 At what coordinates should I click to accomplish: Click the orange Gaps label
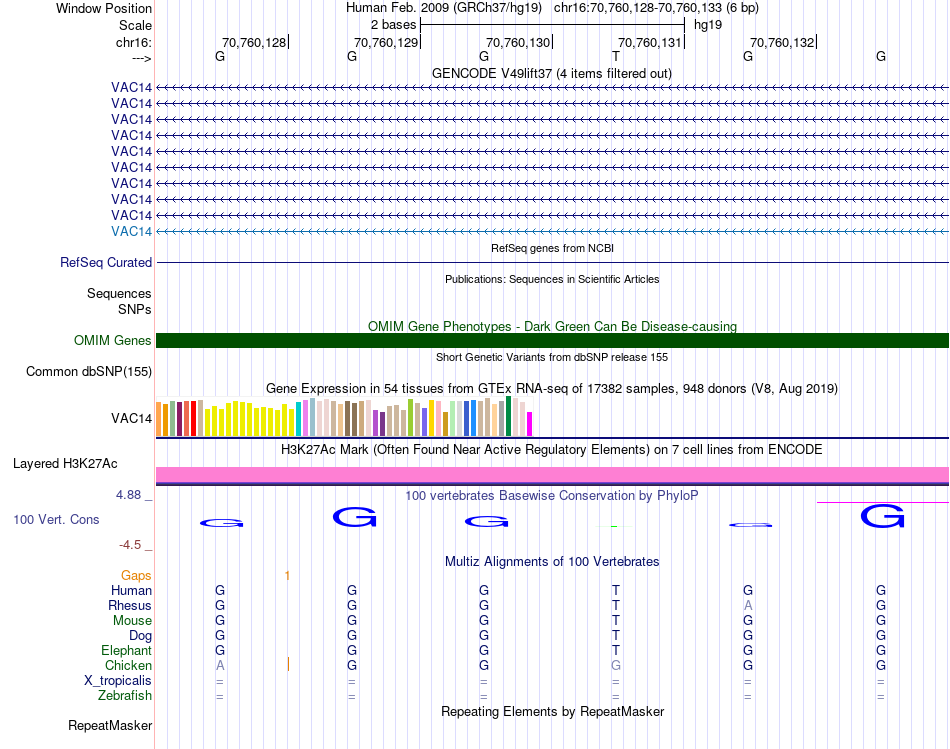136,575
